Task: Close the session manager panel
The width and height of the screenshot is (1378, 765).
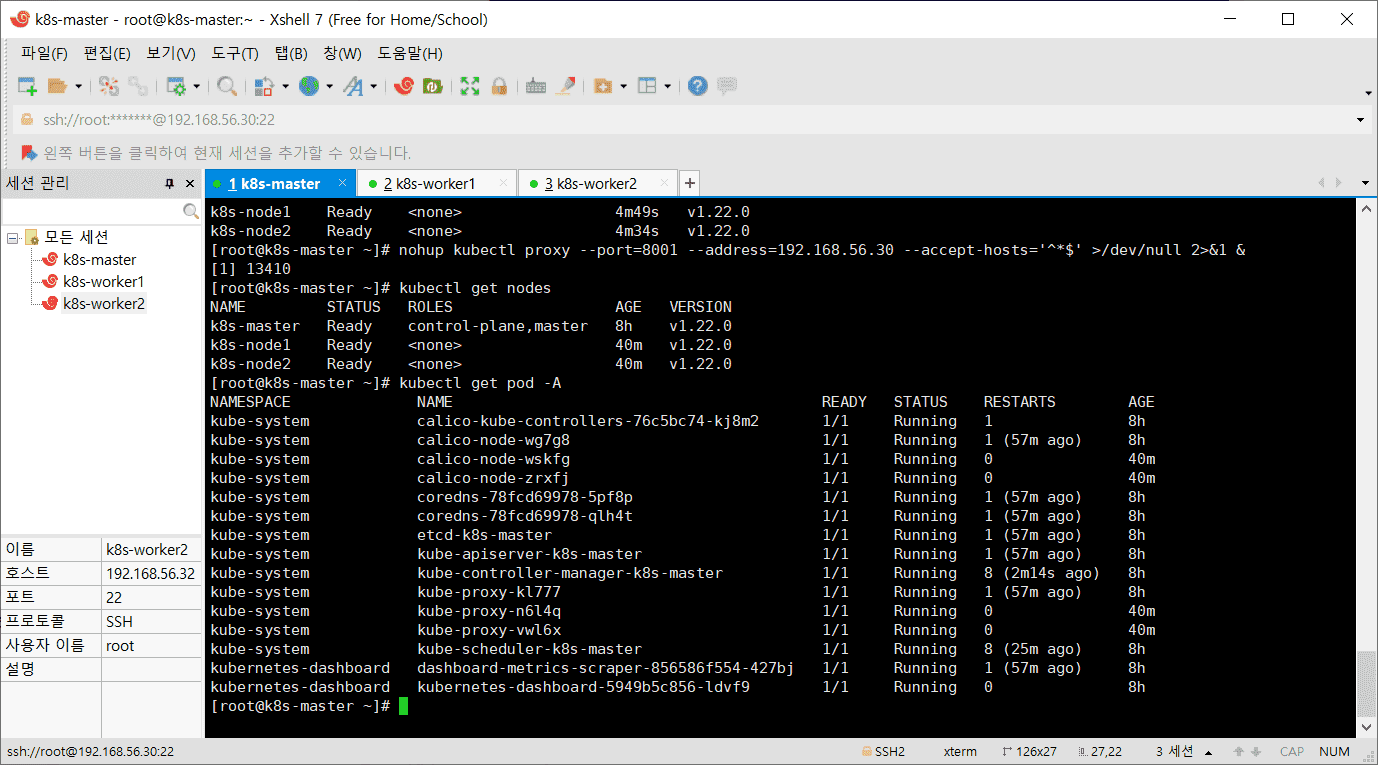Action: tap(190, 184)
